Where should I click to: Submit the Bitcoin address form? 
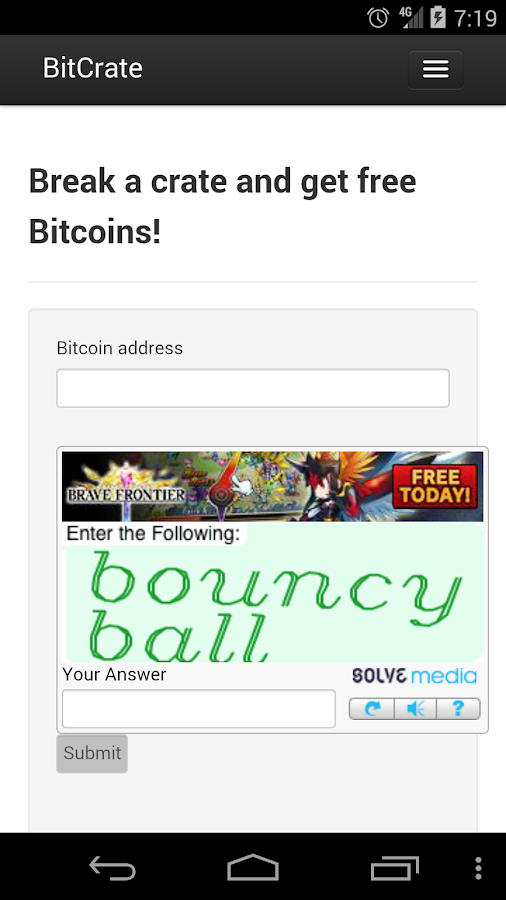click(x=92, y=753)
